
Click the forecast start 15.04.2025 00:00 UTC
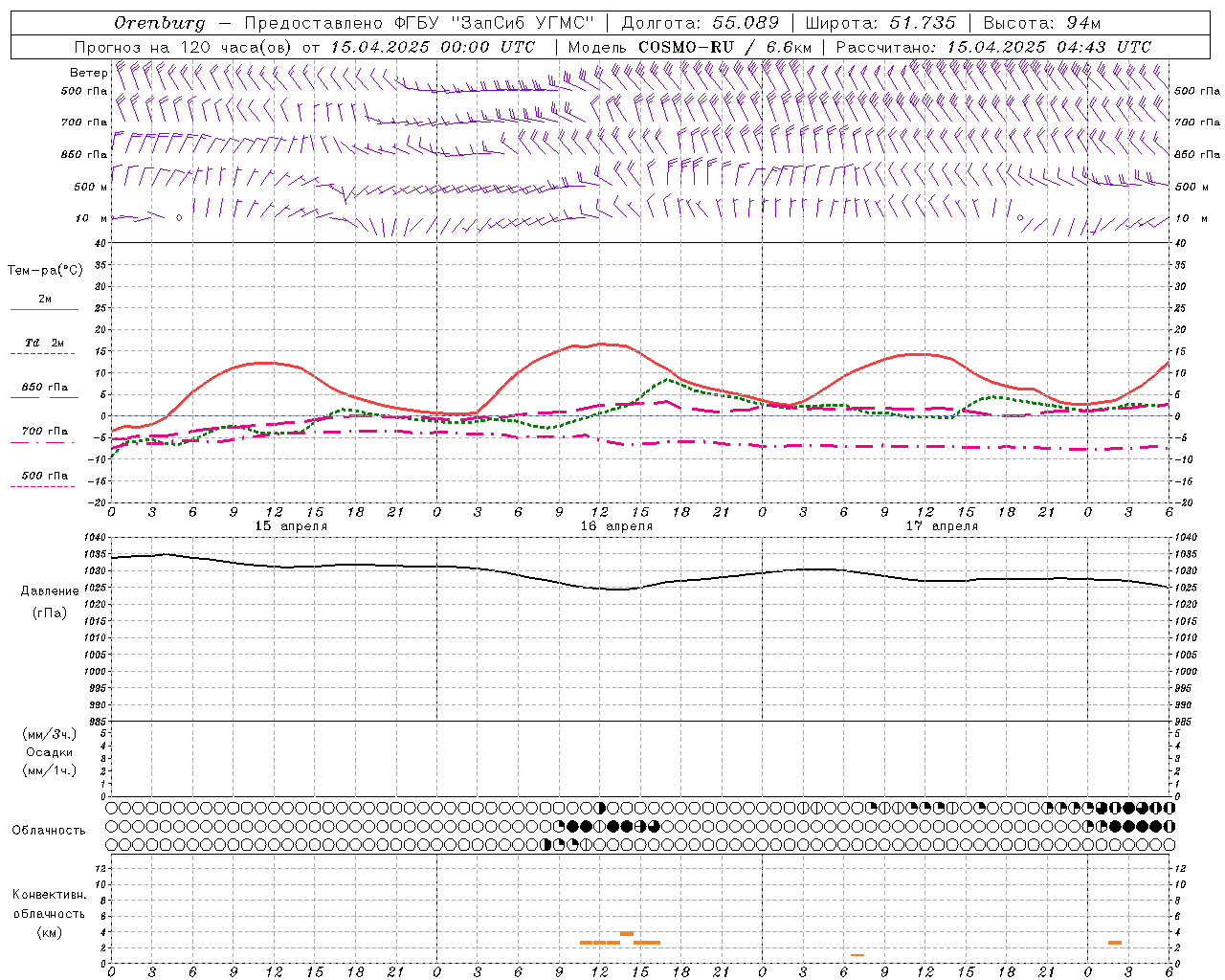tap(433, 47)
